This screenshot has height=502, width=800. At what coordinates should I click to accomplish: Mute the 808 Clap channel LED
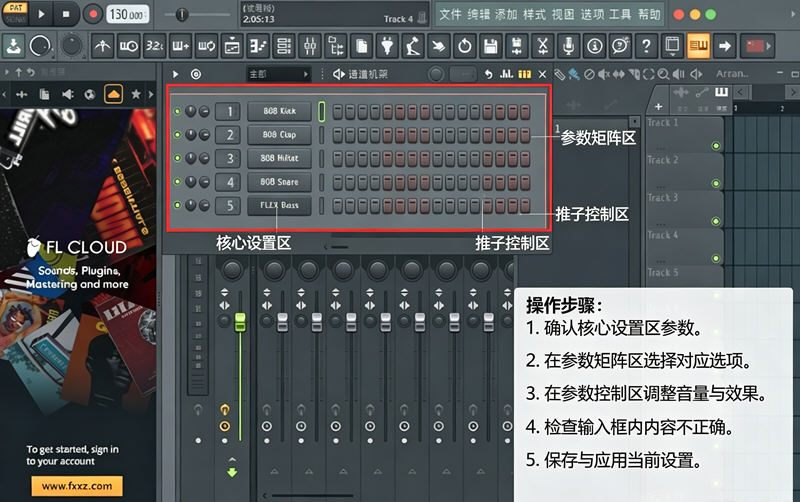(x=177, y=135)
